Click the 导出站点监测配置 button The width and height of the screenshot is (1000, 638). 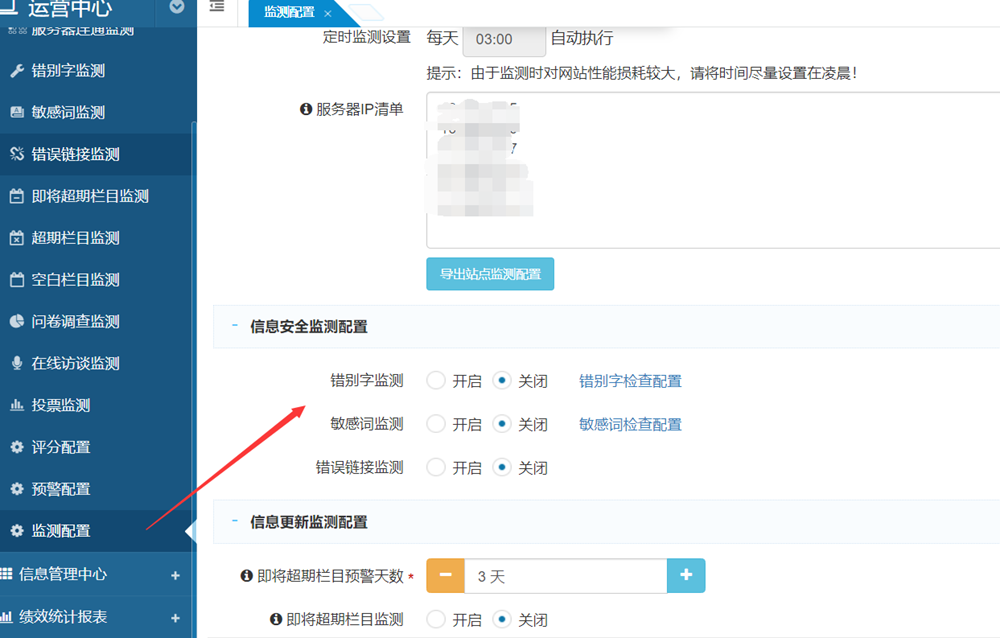point(490,274)
